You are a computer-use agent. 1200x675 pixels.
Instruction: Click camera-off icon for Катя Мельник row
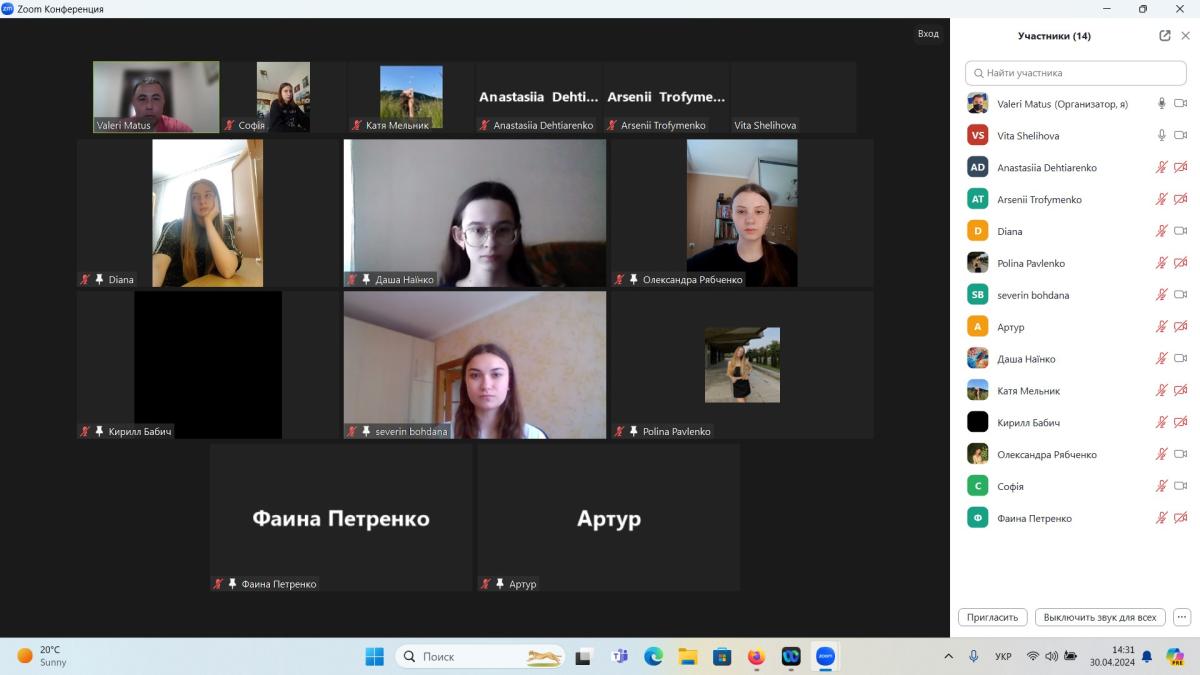tap(1180, 391)
